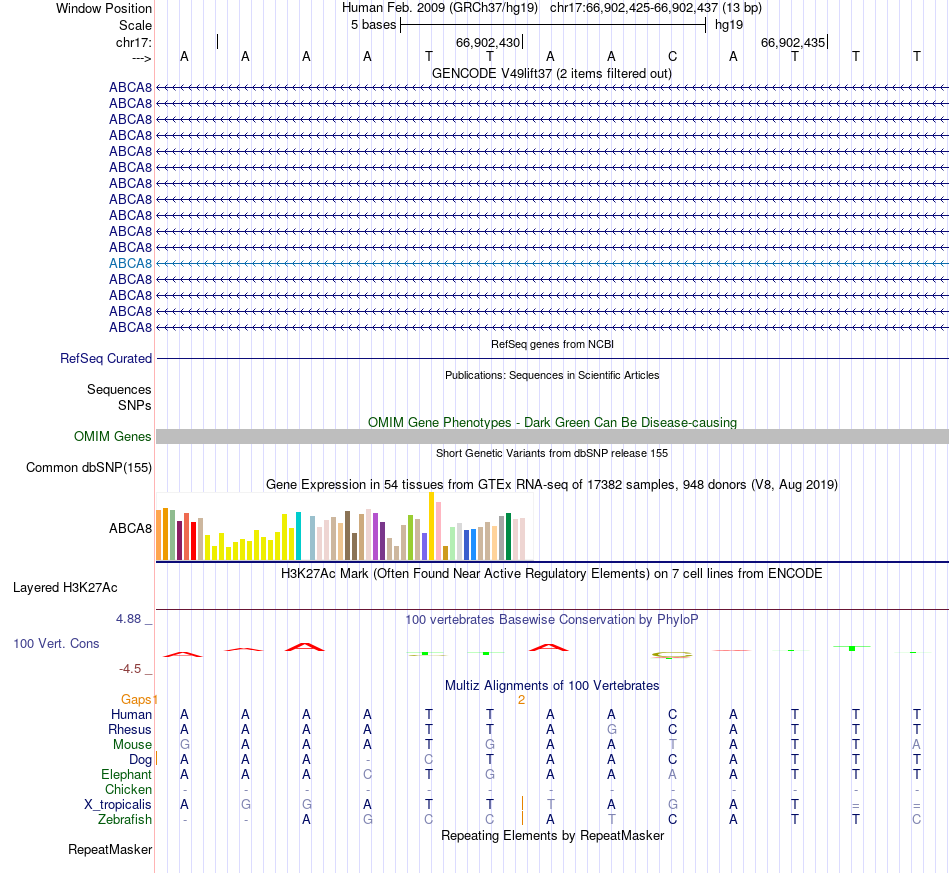Click the Gaps row label
Viewport: 950px width, 873px height.
tap(136, 700)
